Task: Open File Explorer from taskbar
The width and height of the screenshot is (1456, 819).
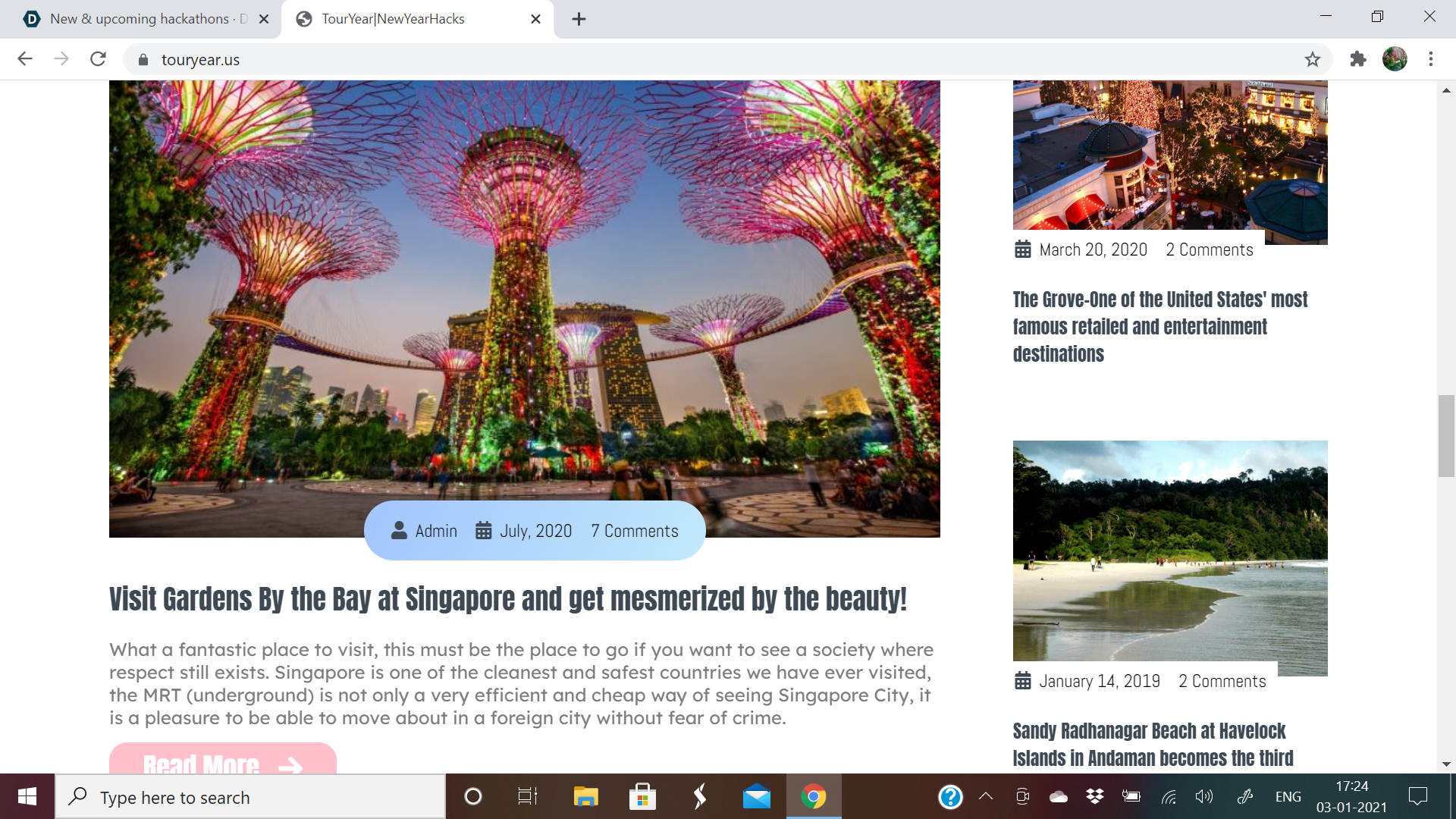Action: [585, 796]
